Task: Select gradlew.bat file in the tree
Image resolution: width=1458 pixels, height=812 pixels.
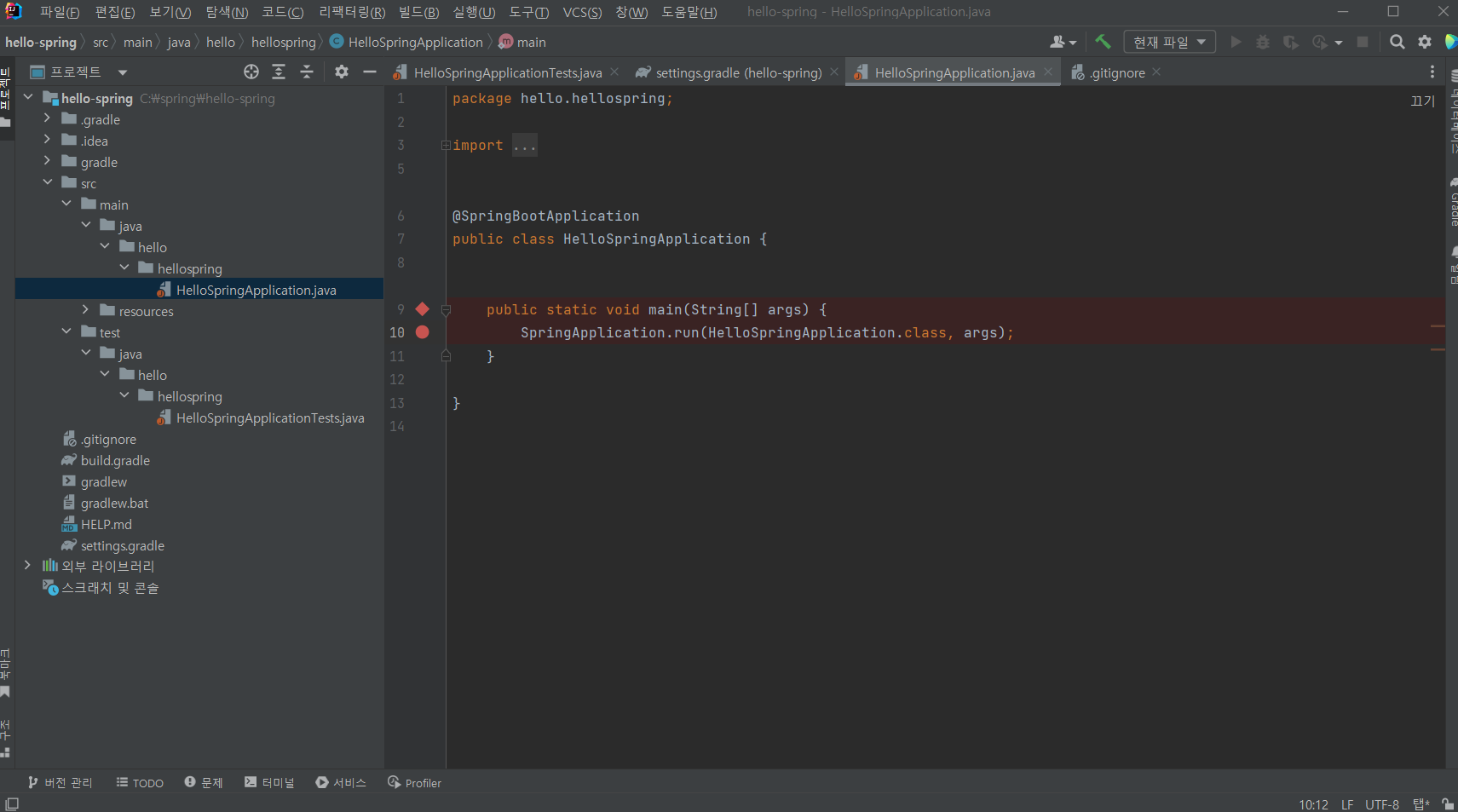Action: pyautogui.click(x=114, y=503)
